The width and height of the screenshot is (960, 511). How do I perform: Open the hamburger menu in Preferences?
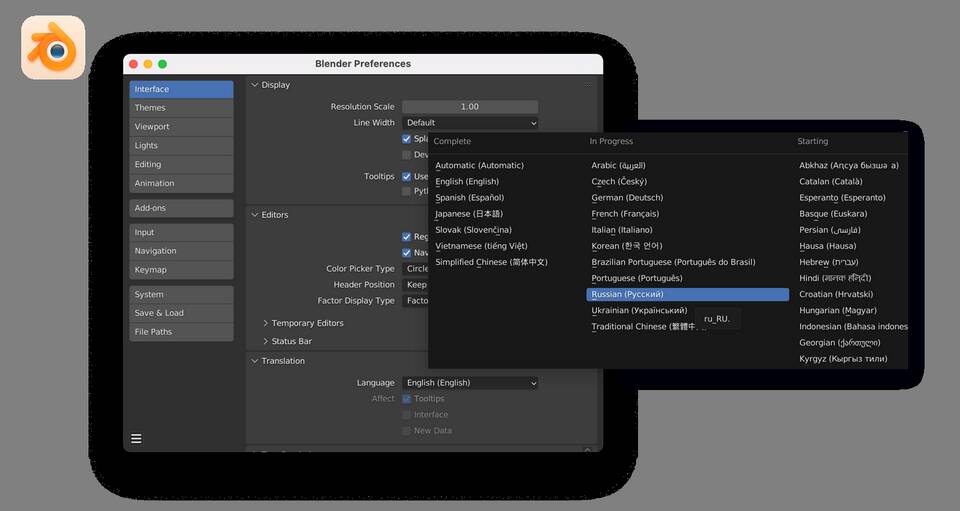click(137, 438)
